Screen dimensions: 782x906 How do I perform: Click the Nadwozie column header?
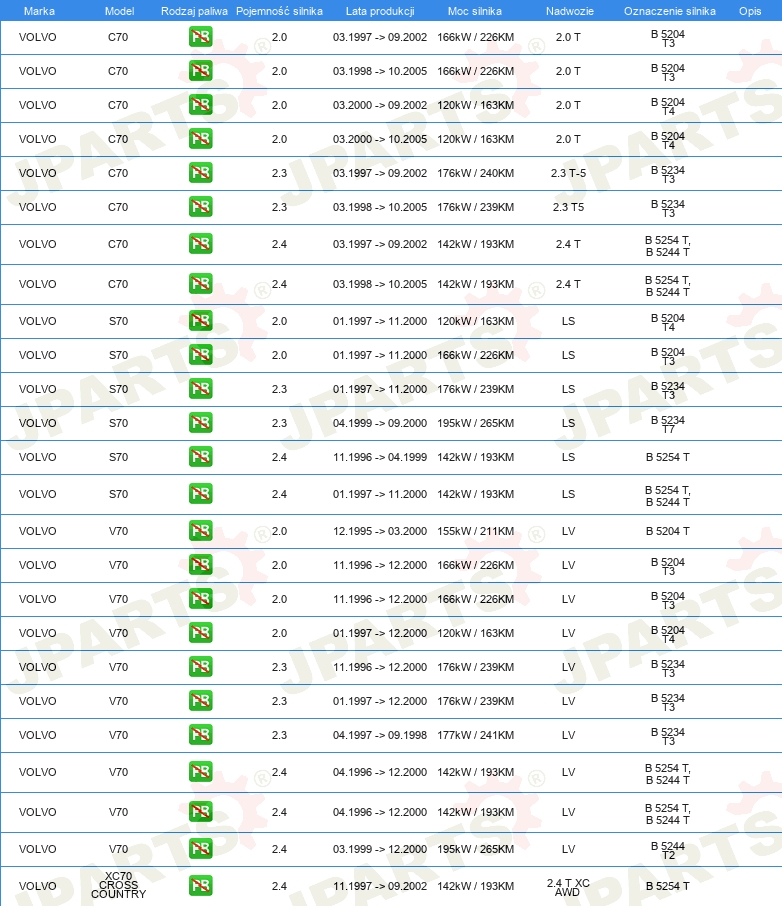569,11
